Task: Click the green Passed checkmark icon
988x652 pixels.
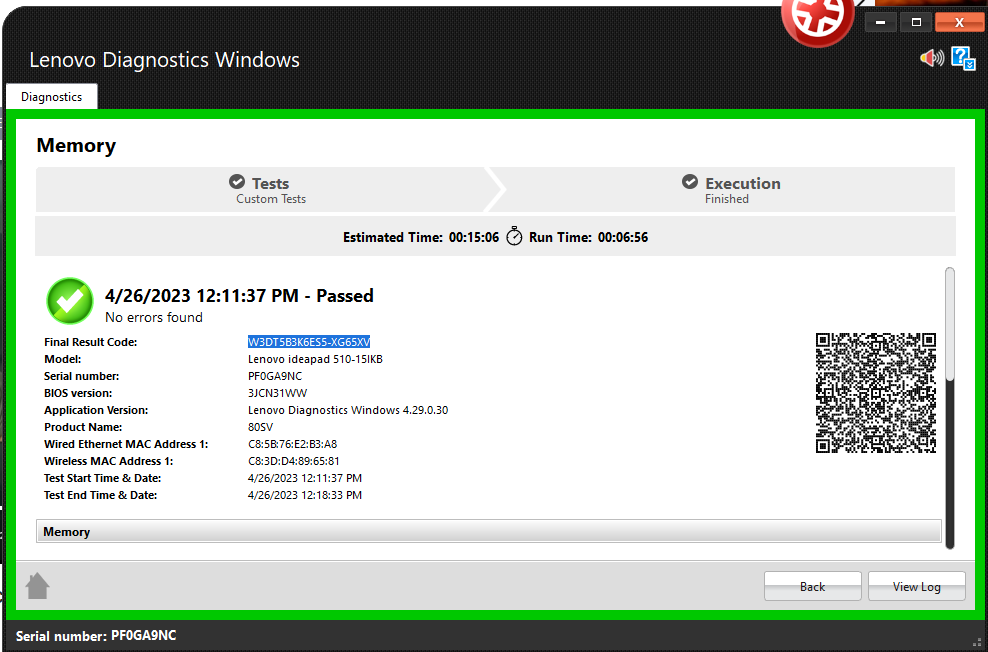Action: (x=70, y=301)
